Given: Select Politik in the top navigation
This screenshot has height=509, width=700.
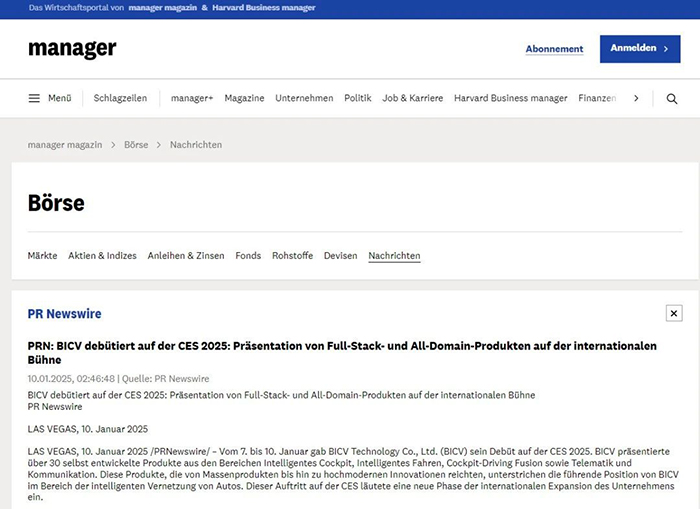Looking at the screenshot, I should coord(357,98).
